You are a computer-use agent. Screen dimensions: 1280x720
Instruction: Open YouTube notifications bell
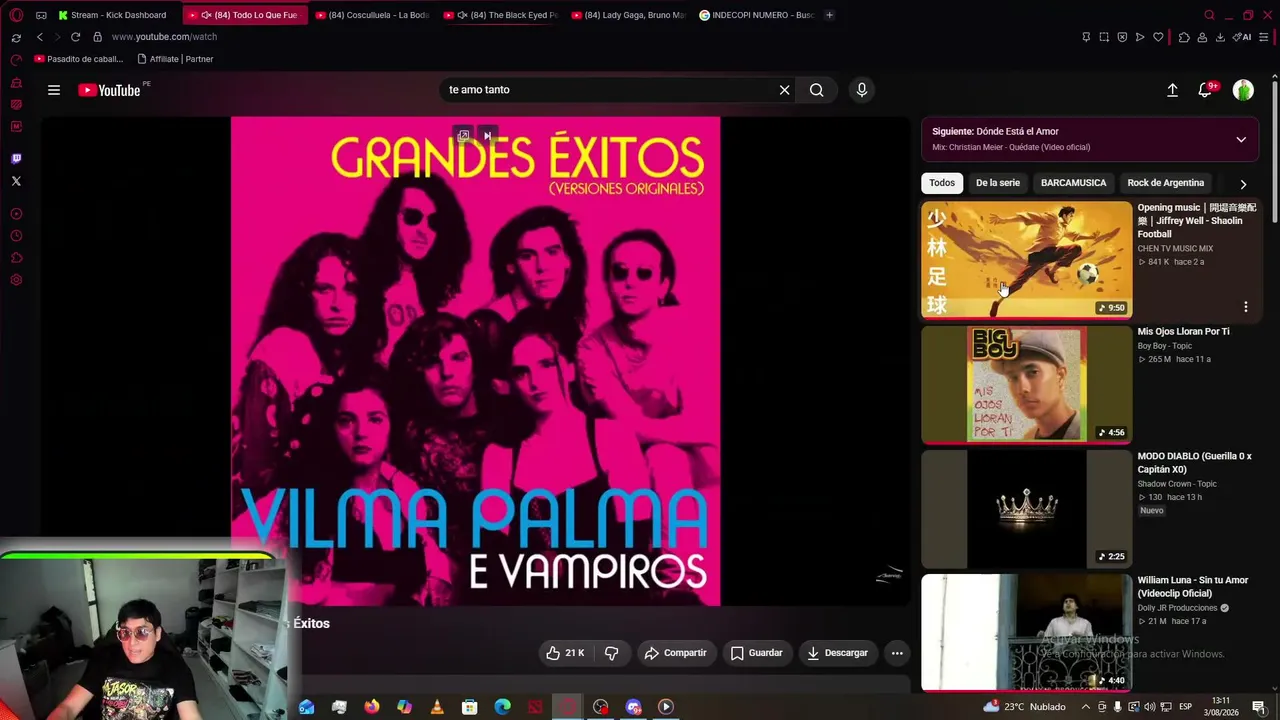(1206, 90)
